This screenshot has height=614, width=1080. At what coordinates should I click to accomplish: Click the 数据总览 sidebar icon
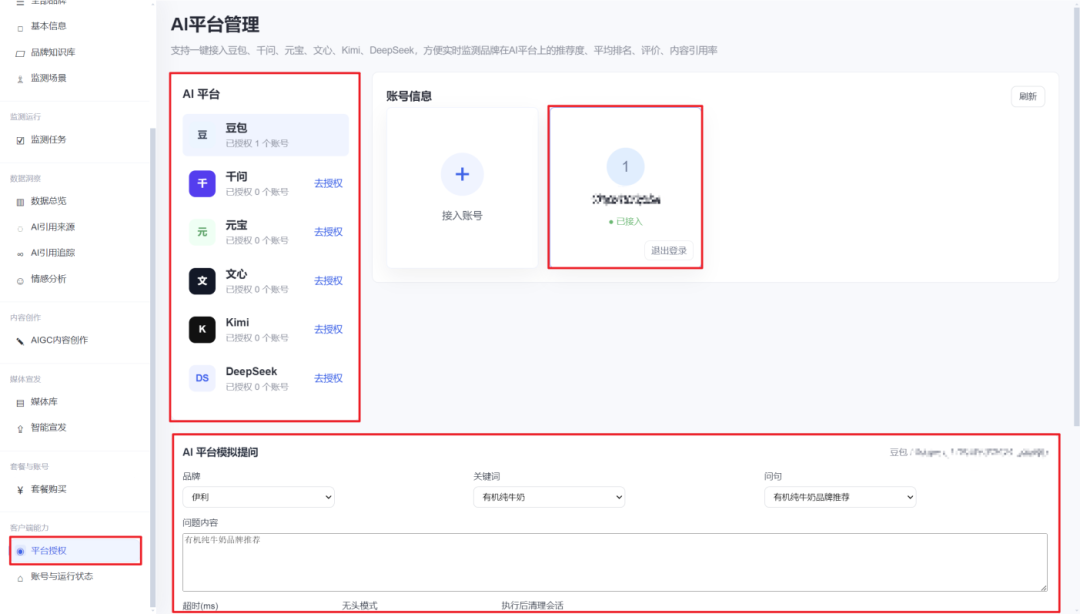click(x=20, y=202)
